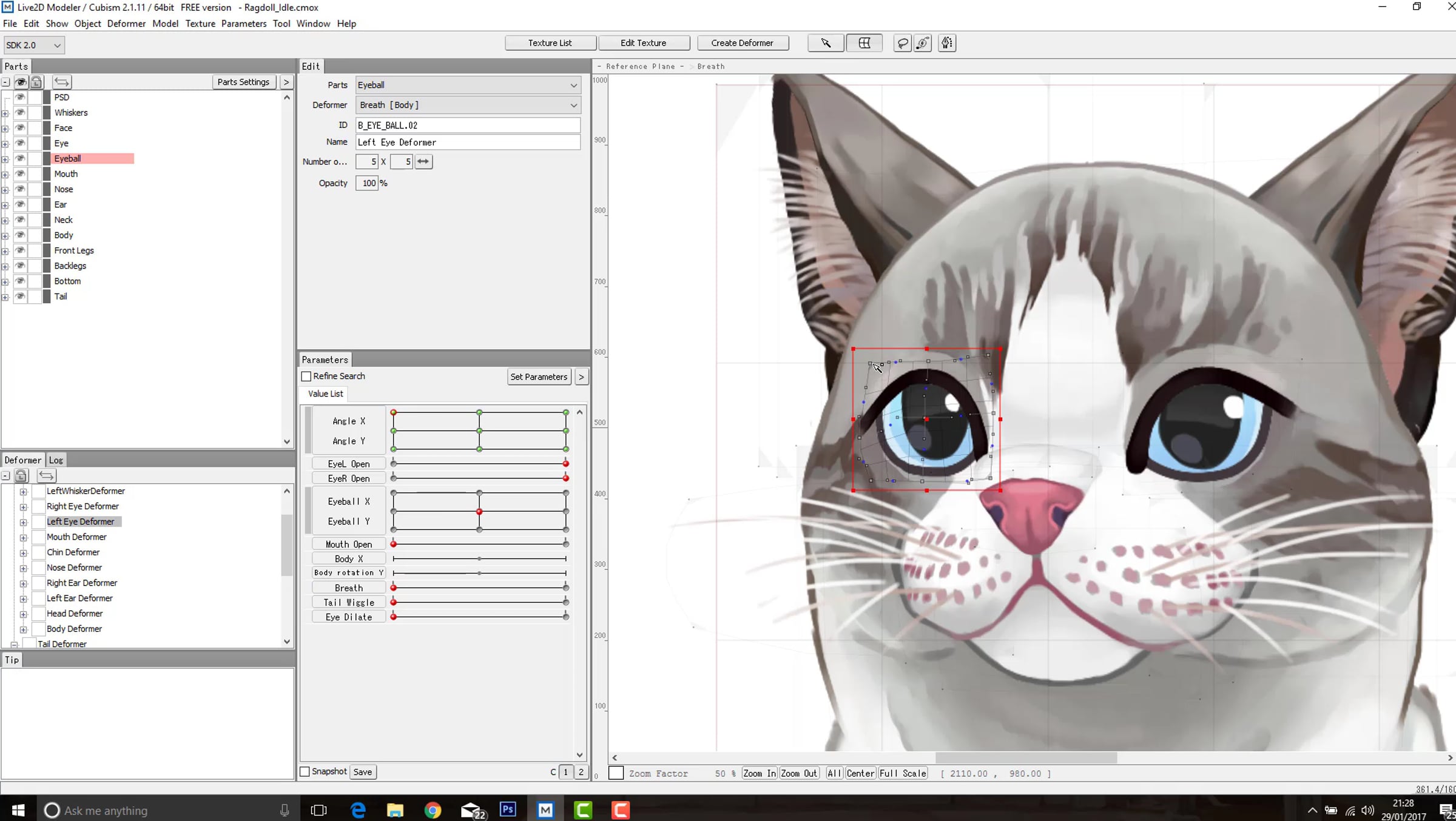Screen dimensions: 1456x821
Task: Switch to the Log tab
Action: click(56, 460)
